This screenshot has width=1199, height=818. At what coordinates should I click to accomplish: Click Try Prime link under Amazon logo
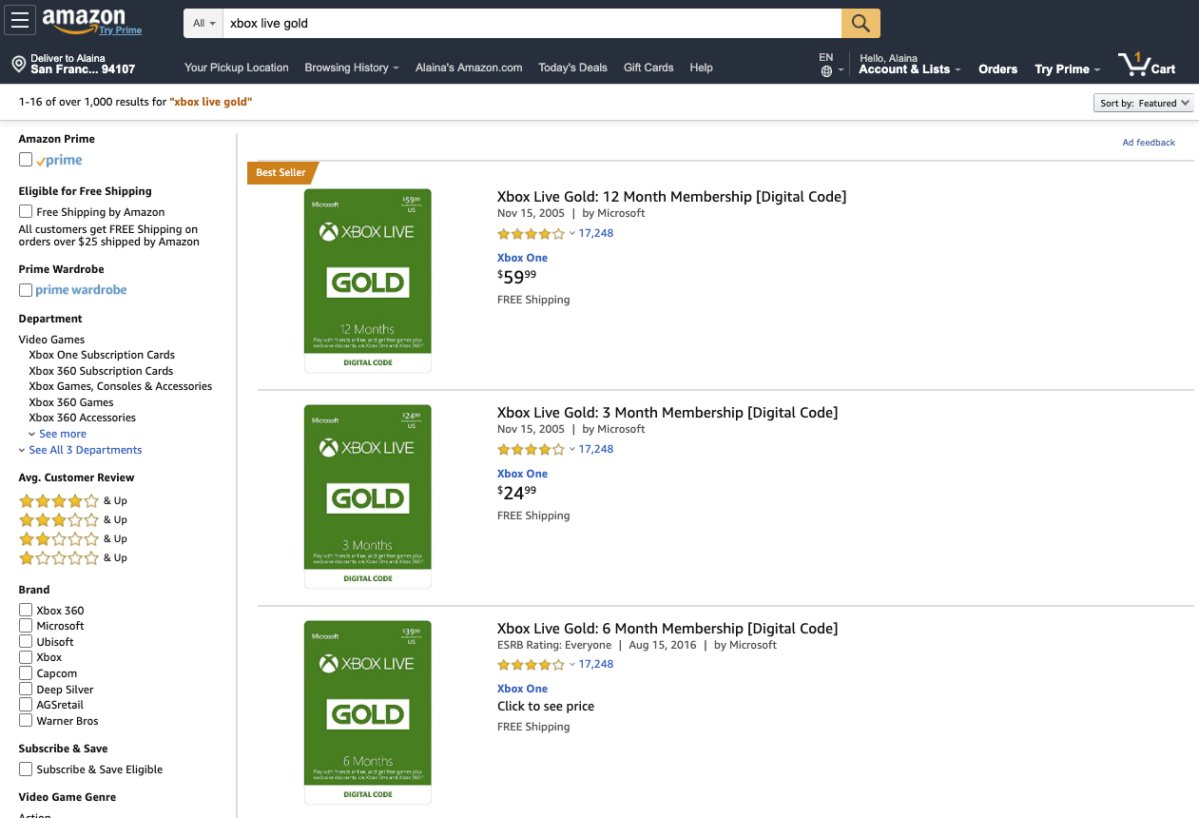(x=120, y=31)
